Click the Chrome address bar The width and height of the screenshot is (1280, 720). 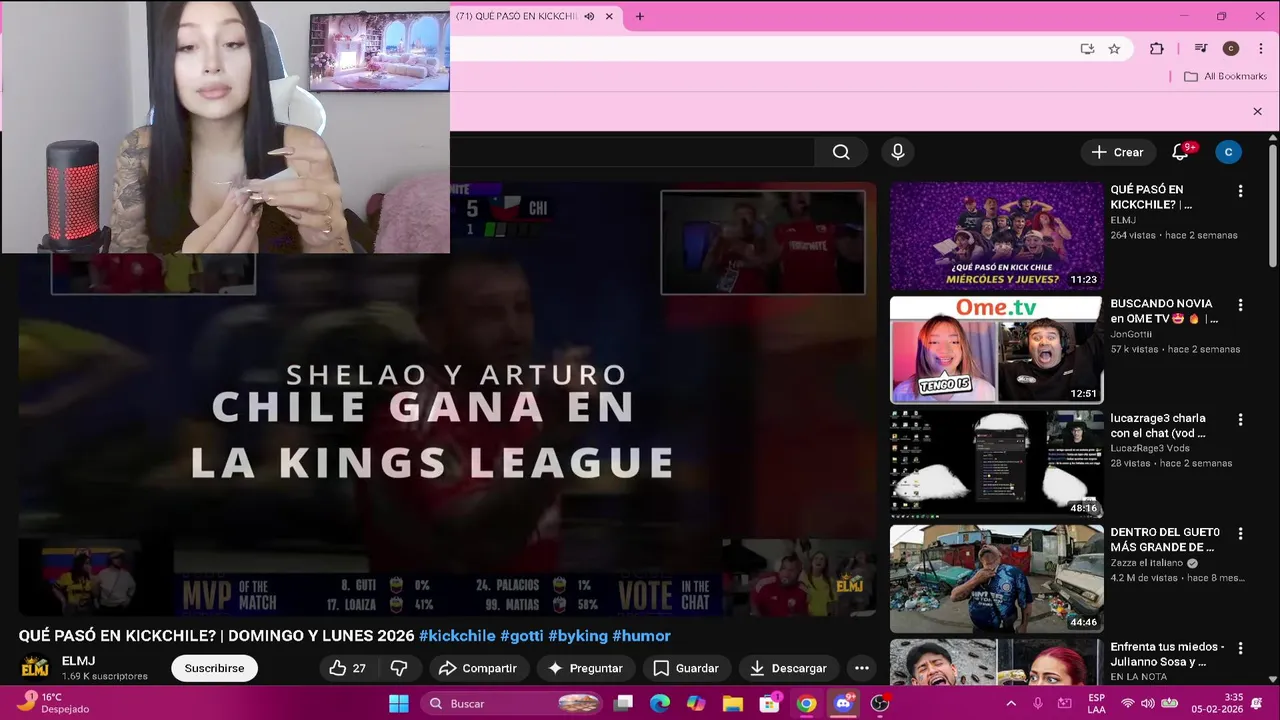[x=760, y=48]
